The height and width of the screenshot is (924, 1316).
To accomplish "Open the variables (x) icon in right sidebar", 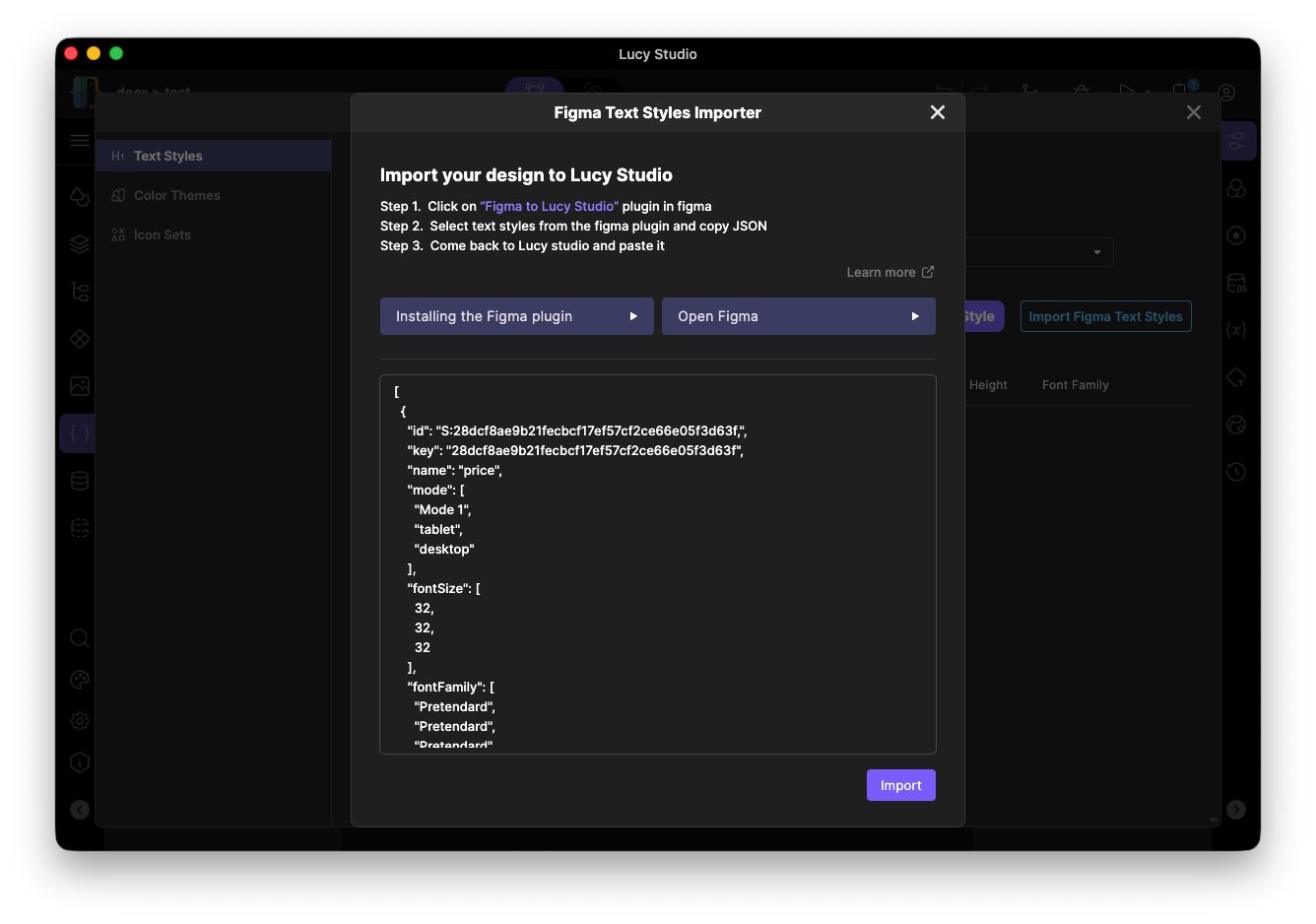I will point(1236,330).
